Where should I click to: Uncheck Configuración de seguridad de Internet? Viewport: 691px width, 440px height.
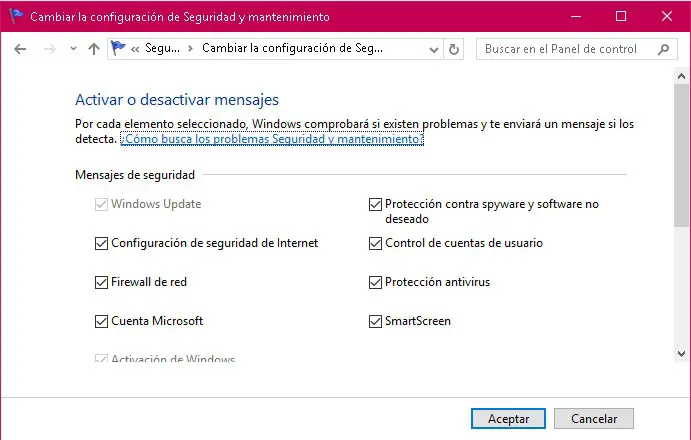click(101, 243)
